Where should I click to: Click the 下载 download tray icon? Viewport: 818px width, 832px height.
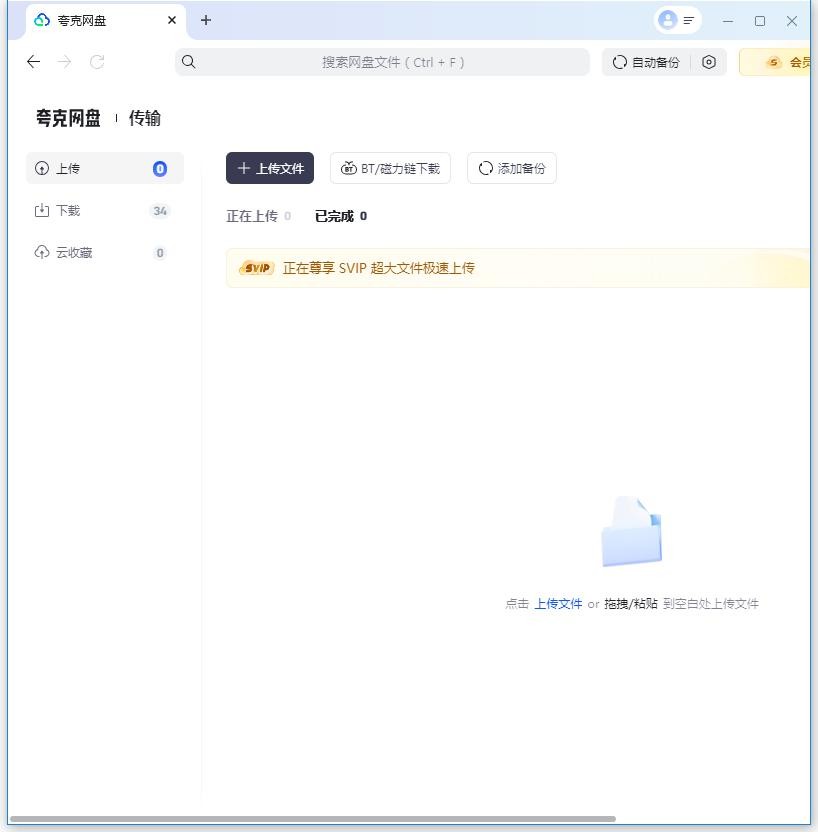click(42, 211)
